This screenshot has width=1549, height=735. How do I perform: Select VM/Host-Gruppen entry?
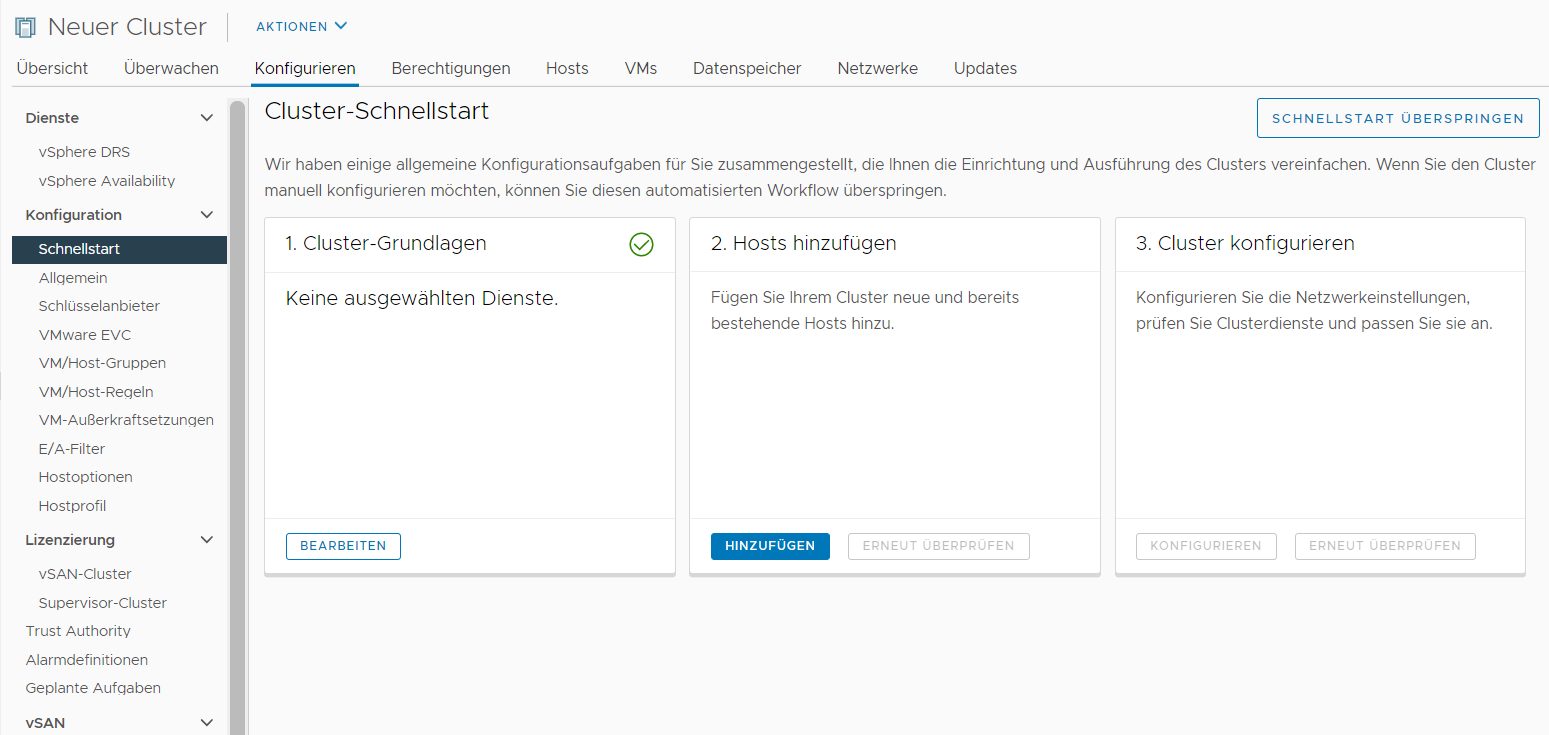pyautogui.click(x=102, y=363)
